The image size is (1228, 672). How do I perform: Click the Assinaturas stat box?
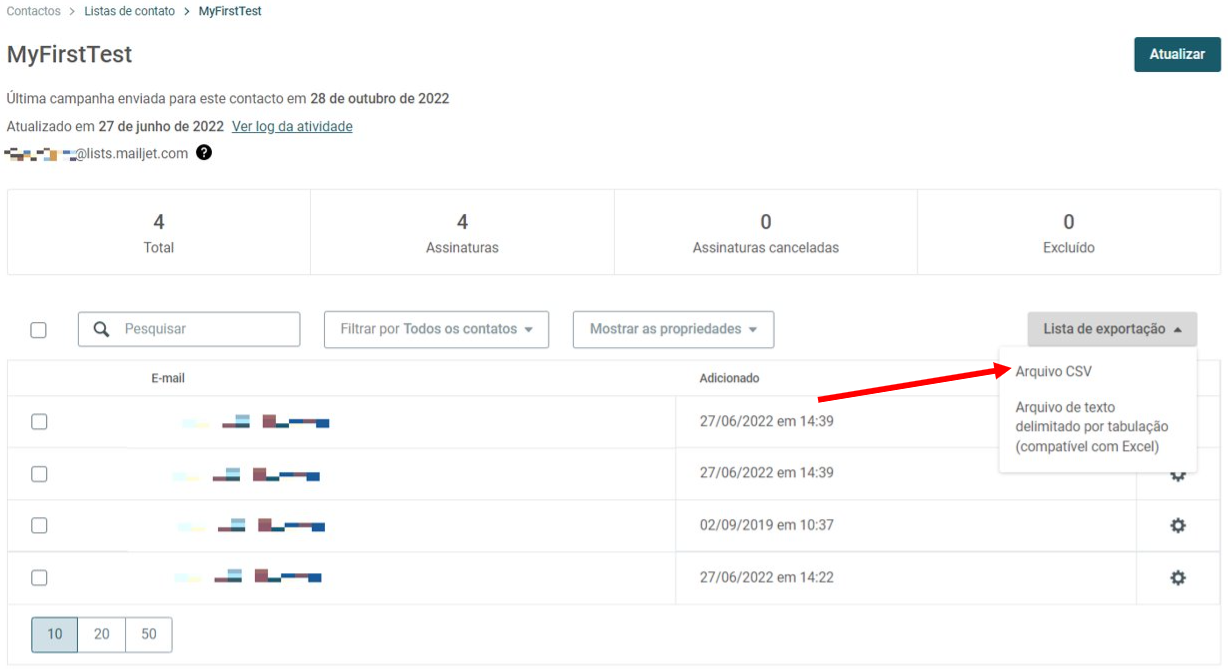click(x=462, y=232)
